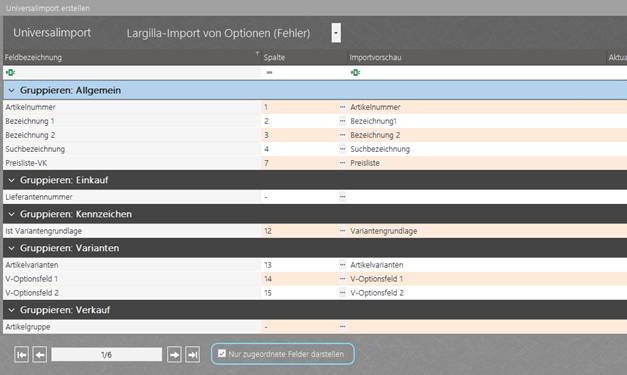Viewport: 627px width, 375px height.
Task: Collapse Gruppieren: Varianten group
Action: [12, 248]
